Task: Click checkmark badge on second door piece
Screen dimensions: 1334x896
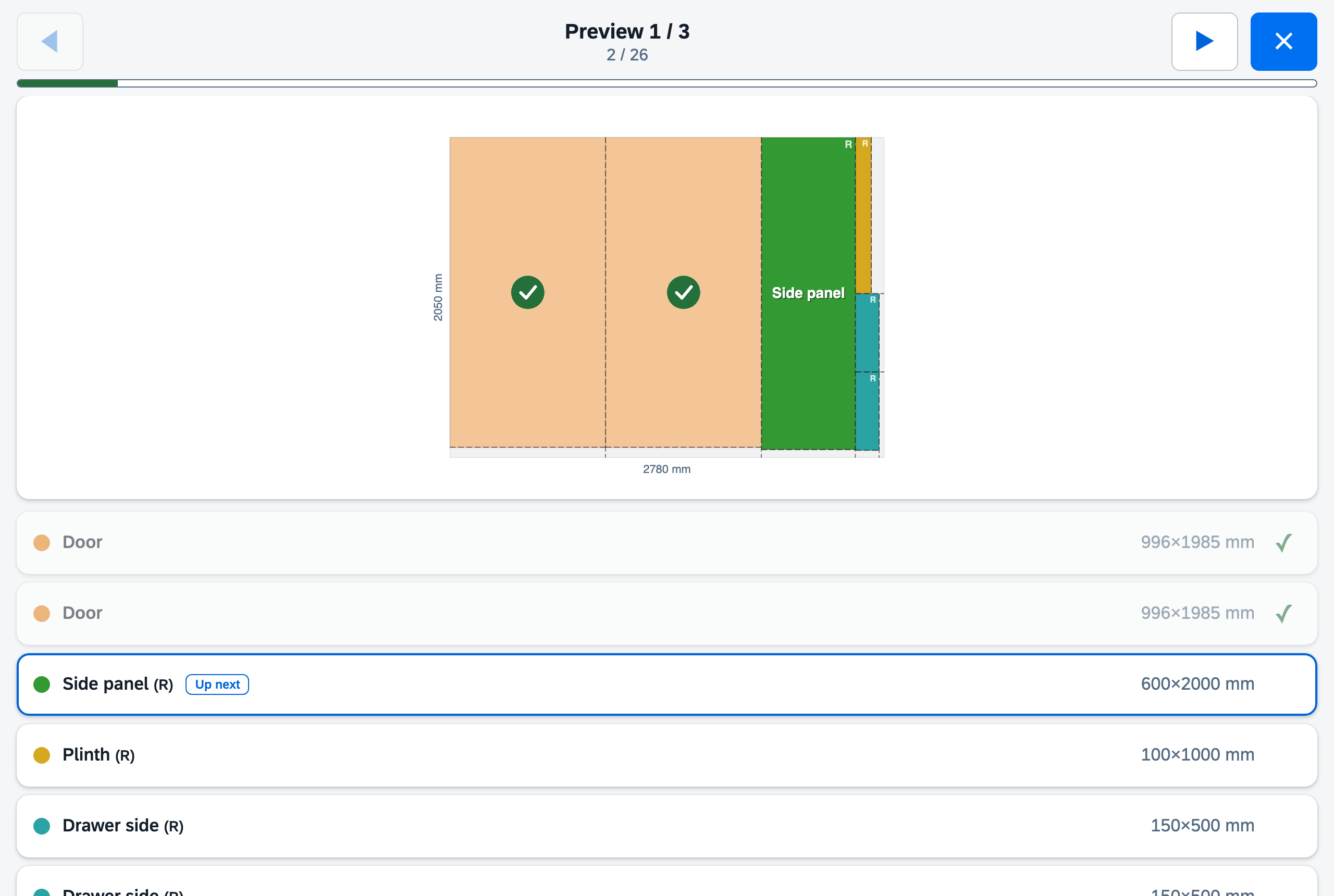Action: pos(684,292)
